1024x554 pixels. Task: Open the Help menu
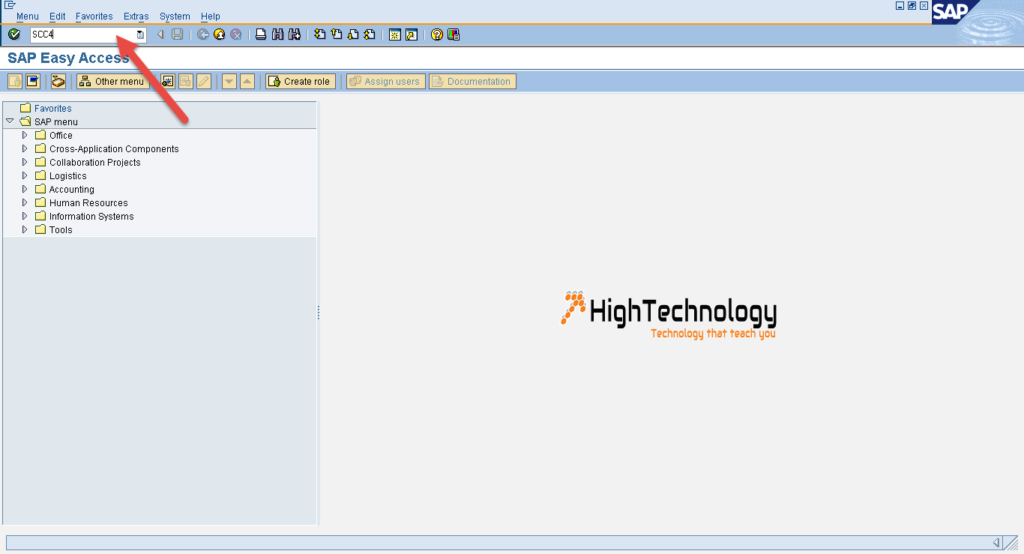(210, 16)
